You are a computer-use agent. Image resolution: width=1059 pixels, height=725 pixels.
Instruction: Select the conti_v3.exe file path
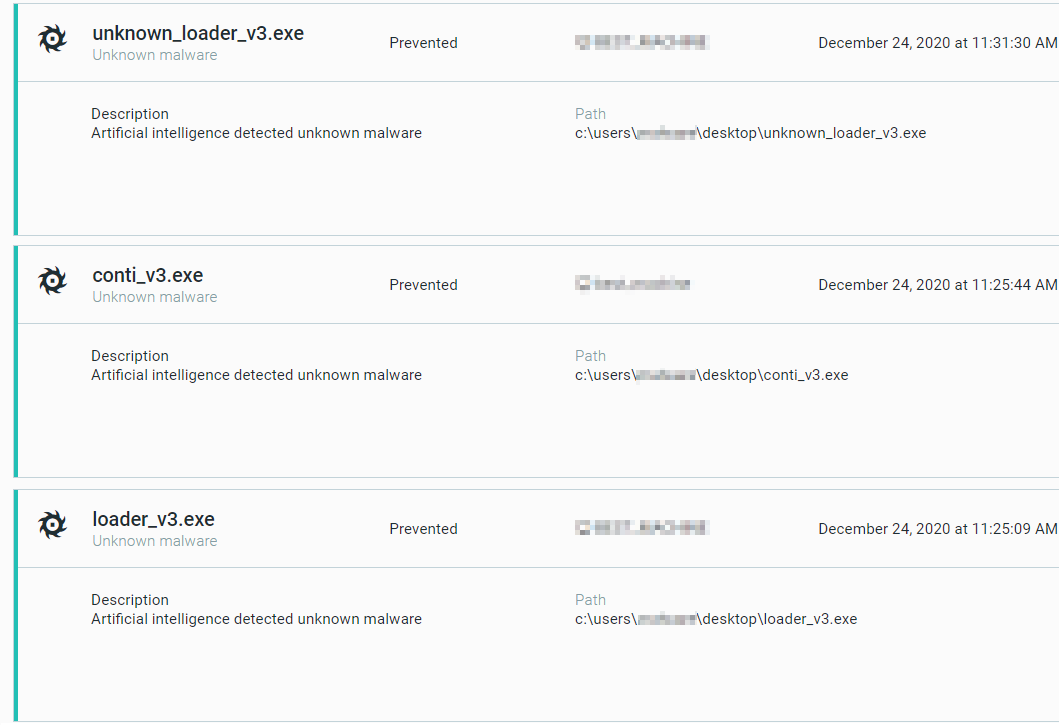pos(712,374)
